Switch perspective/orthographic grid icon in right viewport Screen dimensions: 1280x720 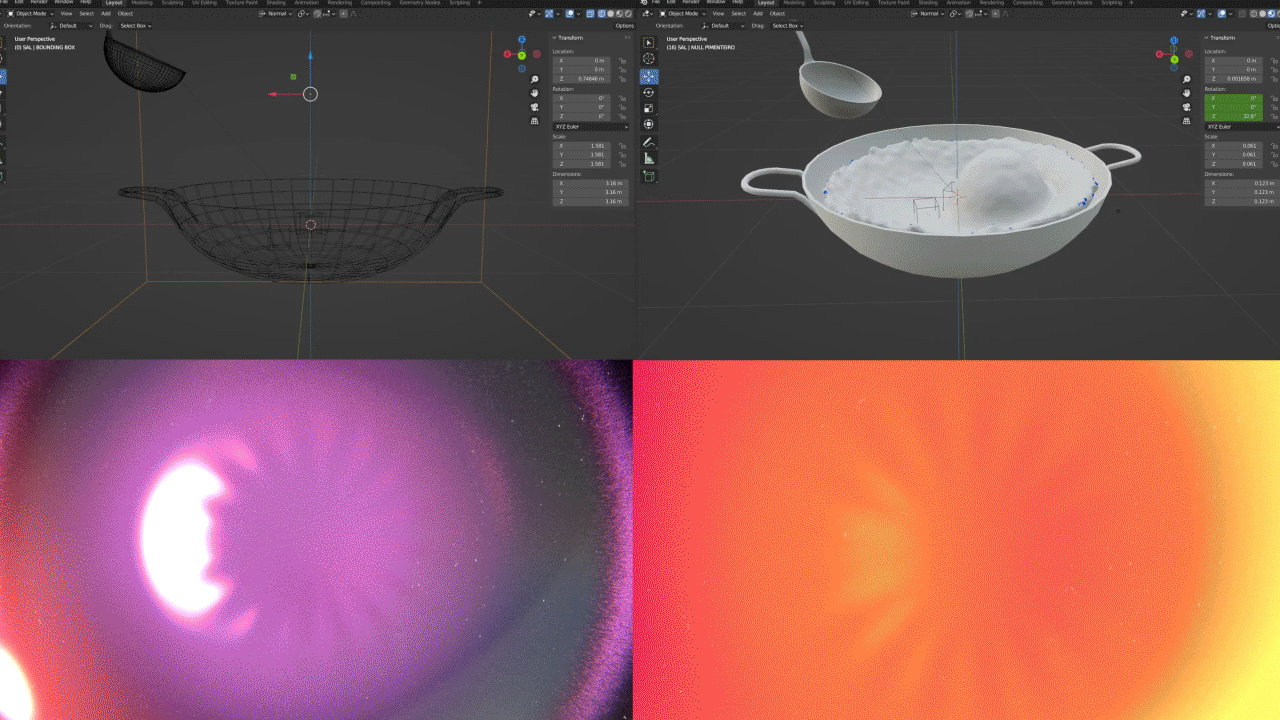(1187, 121)
